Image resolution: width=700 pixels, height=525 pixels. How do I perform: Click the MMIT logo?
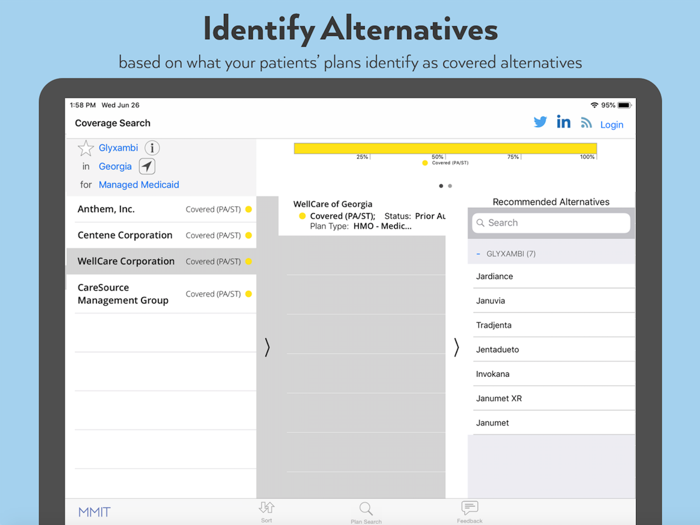95,512
